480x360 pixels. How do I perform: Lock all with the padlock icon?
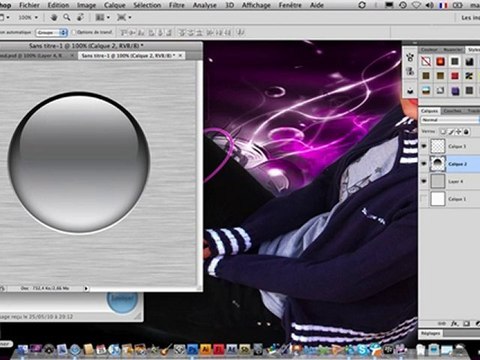point(466,132)
